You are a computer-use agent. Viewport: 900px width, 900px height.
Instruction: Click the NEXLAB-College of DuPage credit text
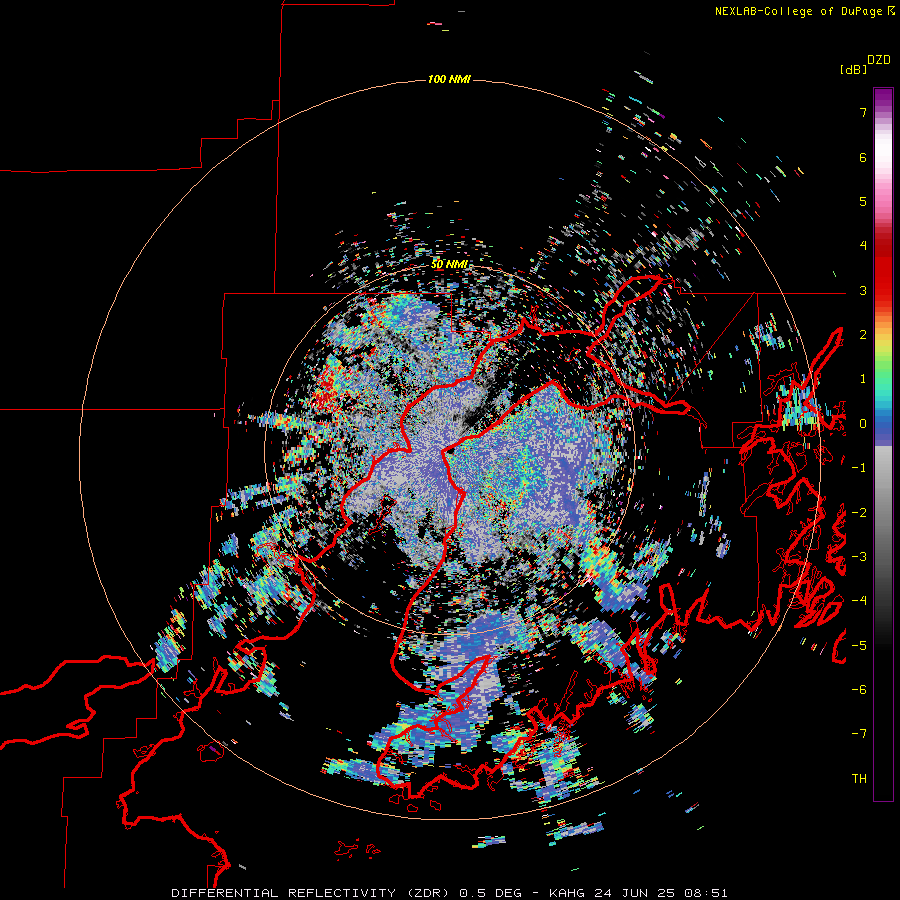798,11
